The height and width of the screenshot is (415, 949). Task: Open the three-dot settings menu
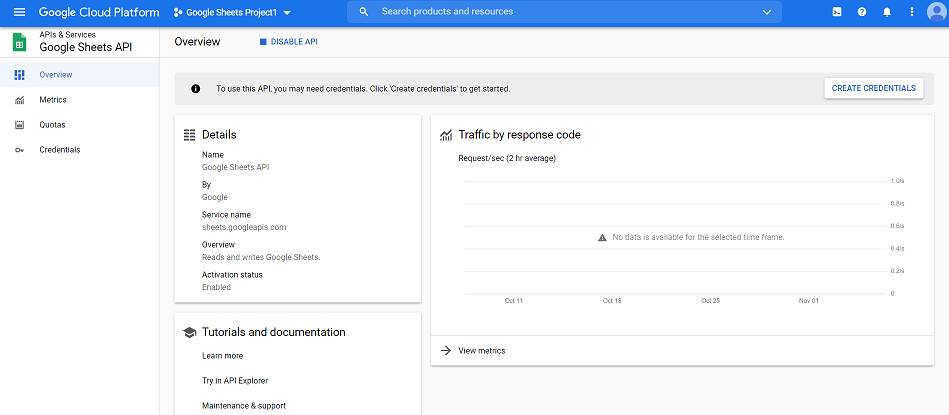click(x=911, y=12)
